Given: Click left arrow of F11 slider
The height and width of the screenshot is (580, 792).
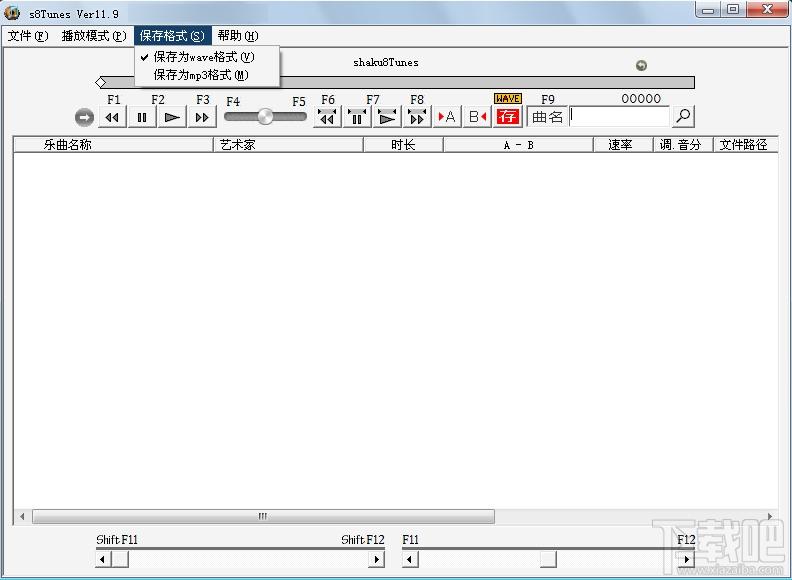Looking at the screenshot, I should pyautogui.click(x=410, y=559).
